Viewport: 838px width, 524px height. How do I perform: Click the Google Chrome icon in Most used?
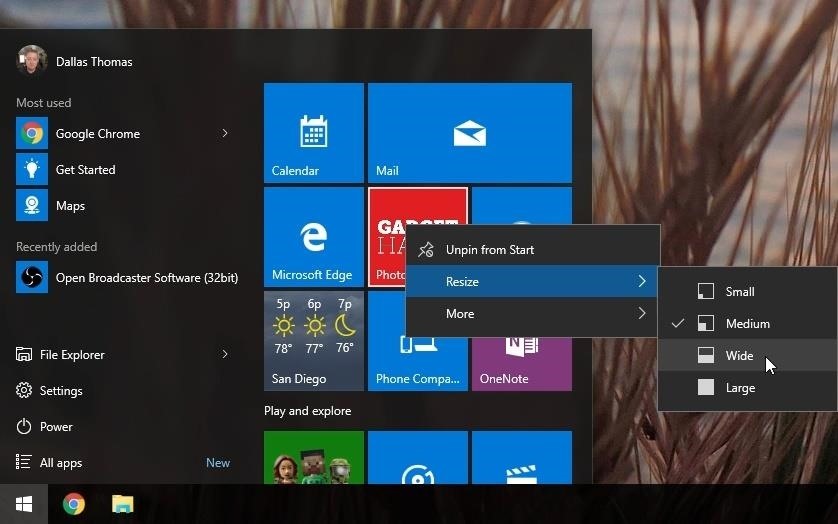32,133
